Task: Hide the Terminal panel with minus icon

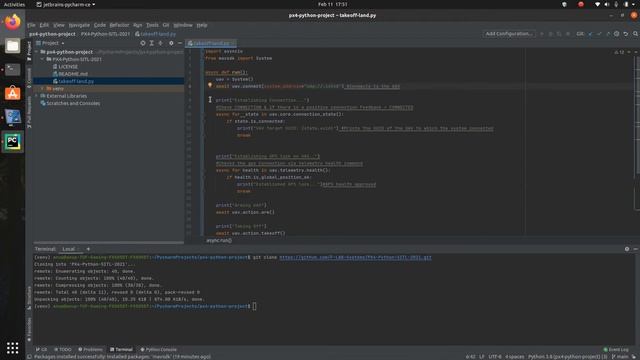Action: click(636, 249)
